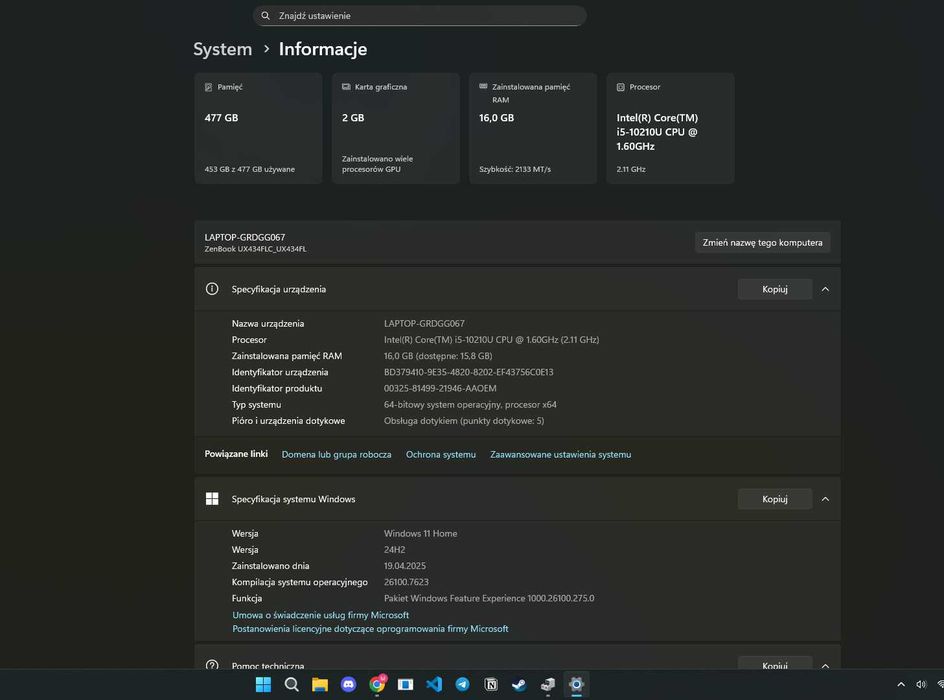The height and width of the screenshot is (700, 944).
Task: Collapse the Pomoc techniczna section
Action: pyautogui.click(x=825, y=665)
